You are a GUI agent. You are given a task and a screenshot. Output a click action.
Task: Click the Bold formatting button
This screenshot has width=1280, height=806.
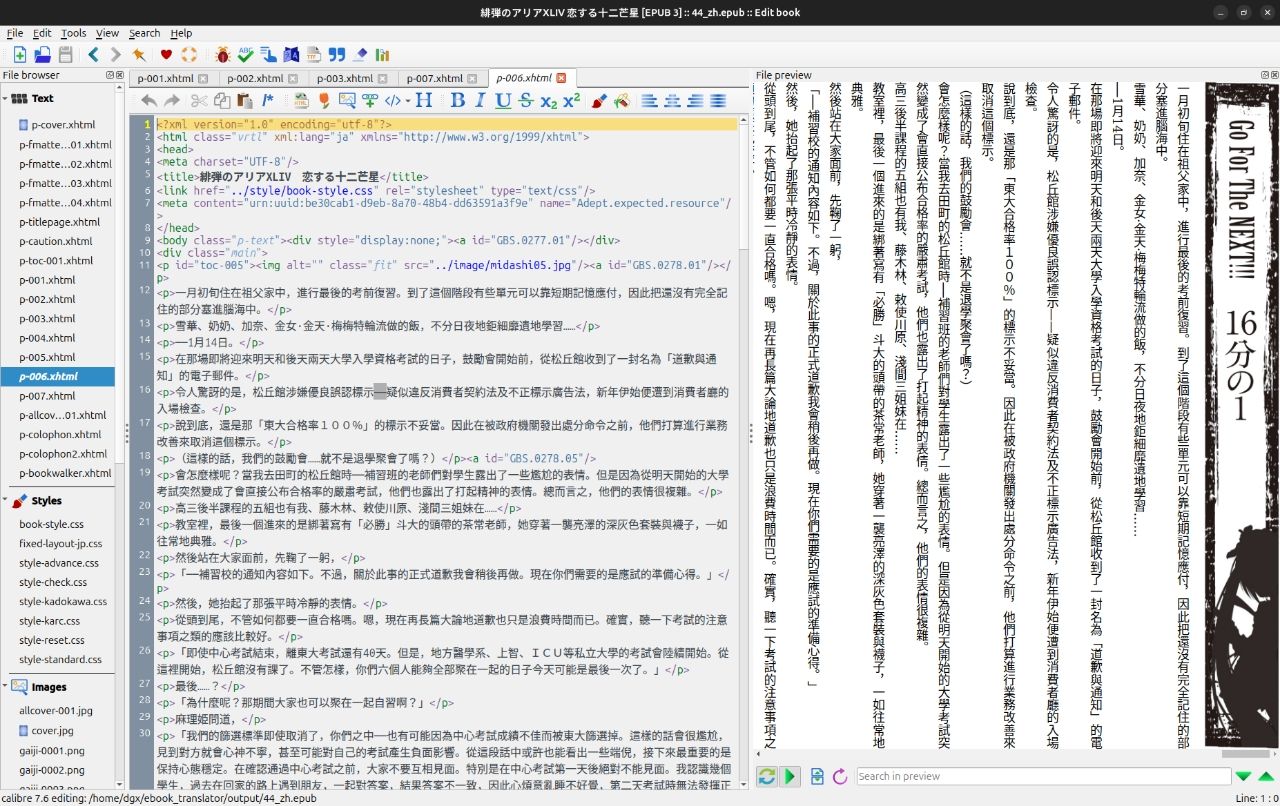[x=457, y=100]
